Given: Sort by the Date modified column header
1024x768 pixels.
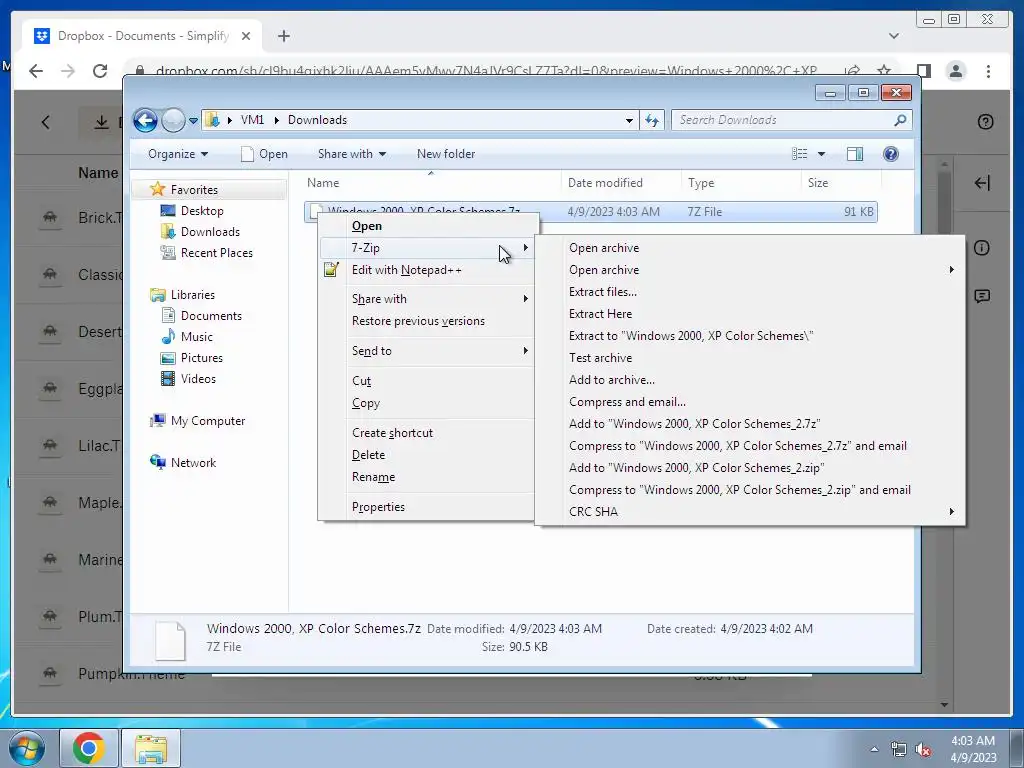Looking at the screenshot, I should click(621, 183).
